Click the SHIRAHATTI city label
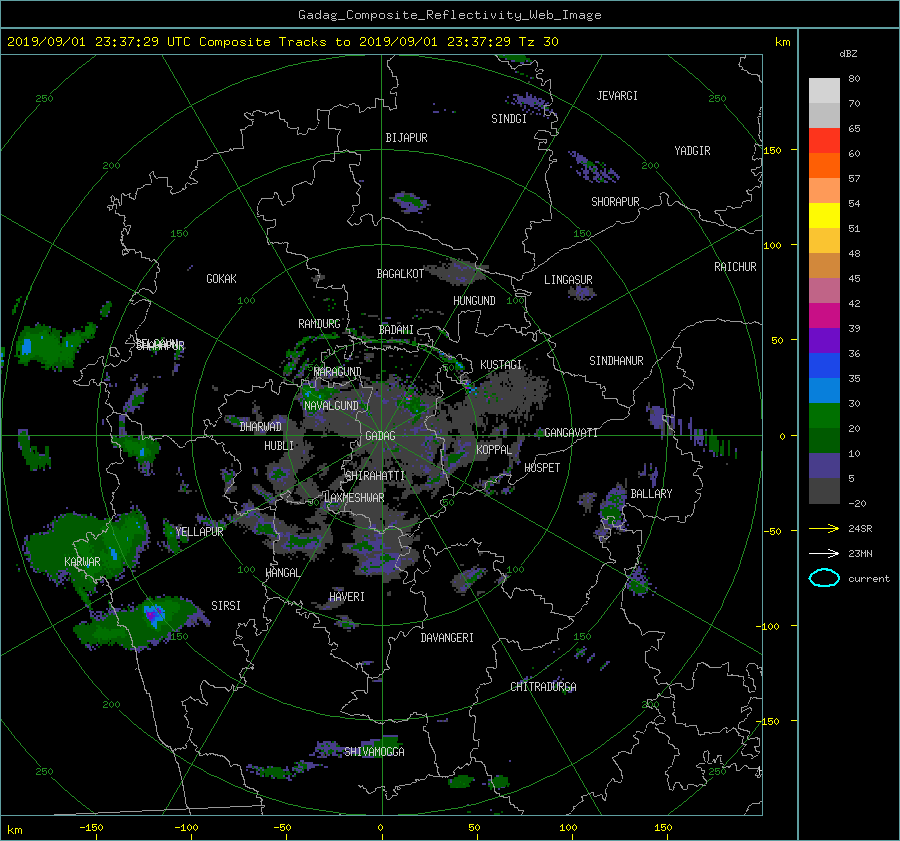The height and width of the screenshot is (841, 900). pos(375,476)
